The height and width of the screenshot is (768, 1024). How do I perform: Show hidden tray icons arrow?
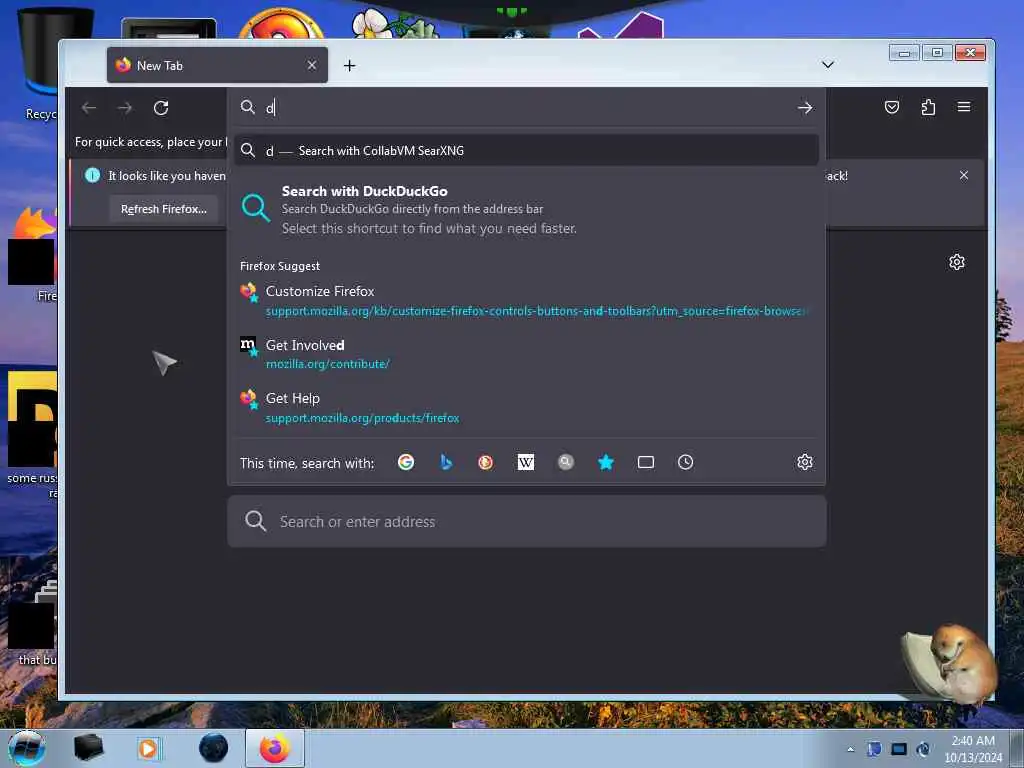pos(850,749)
